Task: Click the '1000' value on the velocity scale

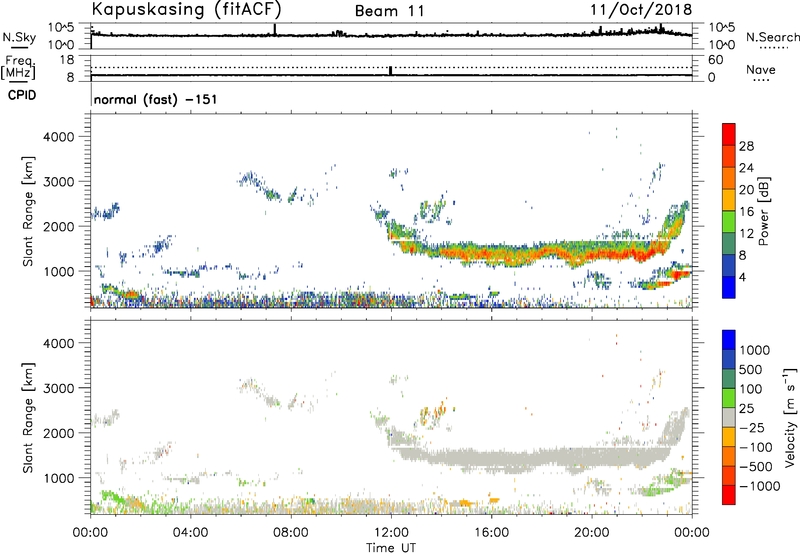Action: tap(754, 350)
